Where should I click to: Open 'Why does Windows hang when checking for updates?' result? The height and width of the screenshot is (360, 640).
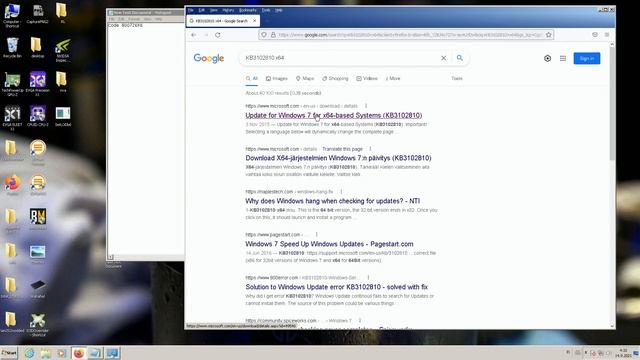[332, 201]
